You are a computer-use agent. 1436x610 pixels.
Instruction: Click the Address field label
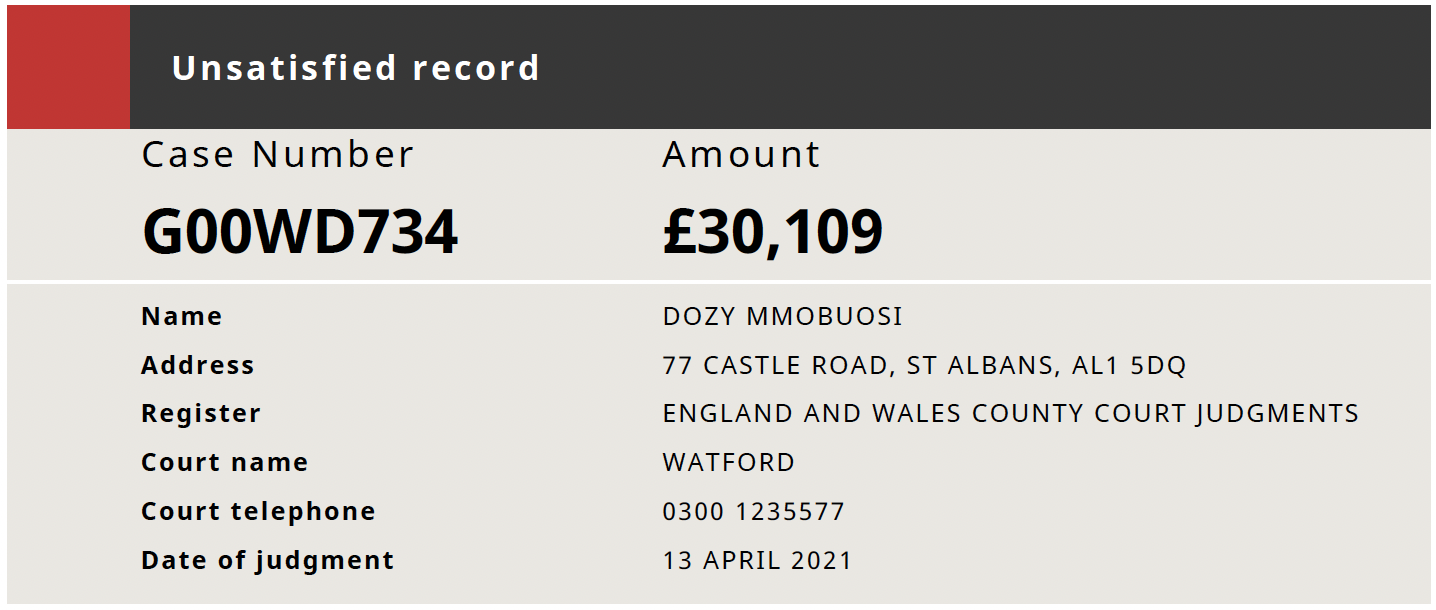[x=198, y=366]
